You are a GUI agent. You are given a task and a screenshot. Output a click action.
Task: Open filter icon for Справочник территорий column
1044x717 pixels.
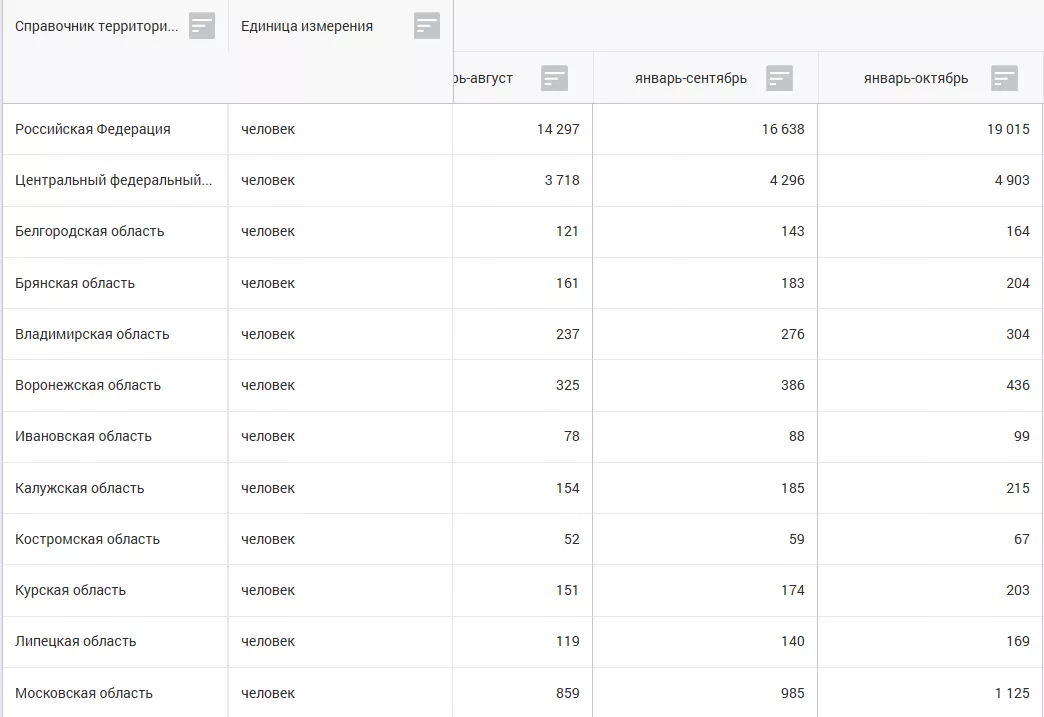coord(202,26)
